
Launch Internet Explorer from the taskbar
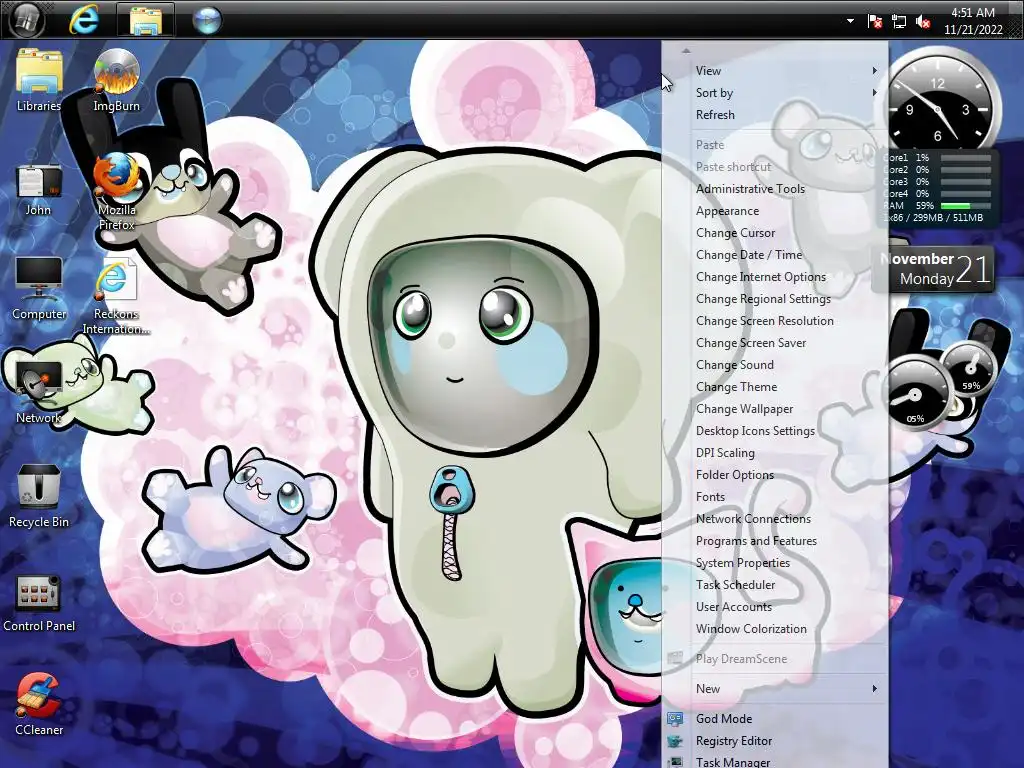(x=84, y=20)
